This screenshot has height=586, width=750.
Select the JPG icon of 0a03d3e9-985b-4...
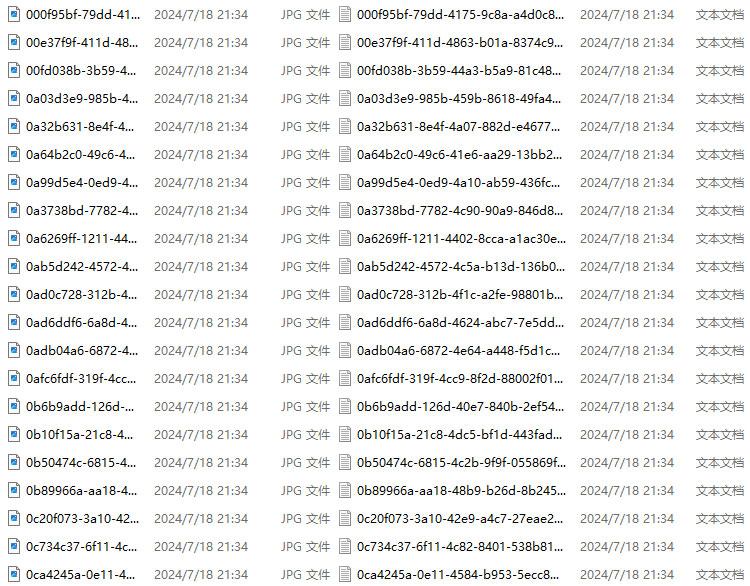click(x=14, y=99)
